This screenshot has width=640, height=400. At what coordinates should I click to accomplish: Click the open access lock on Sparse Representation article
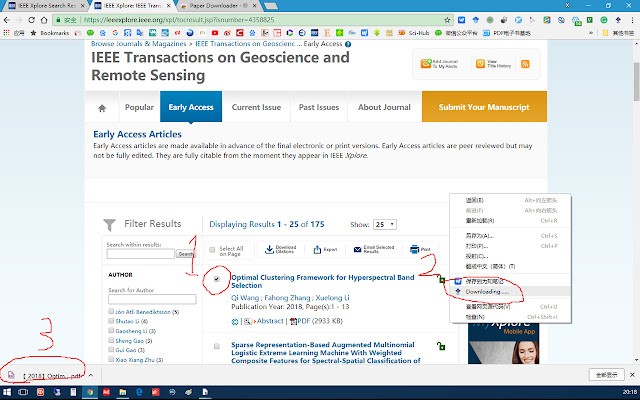[x=441, y=346]
